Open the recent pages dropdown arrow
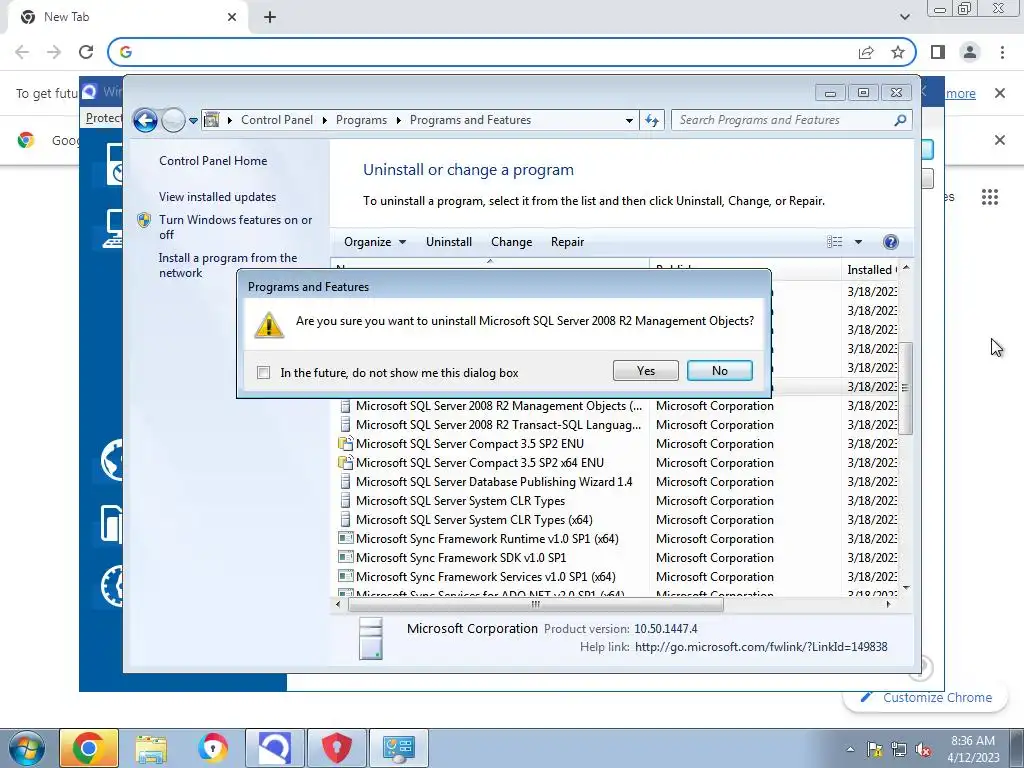This screenshot has width=1024, height=768. click(x=193, y=120)
